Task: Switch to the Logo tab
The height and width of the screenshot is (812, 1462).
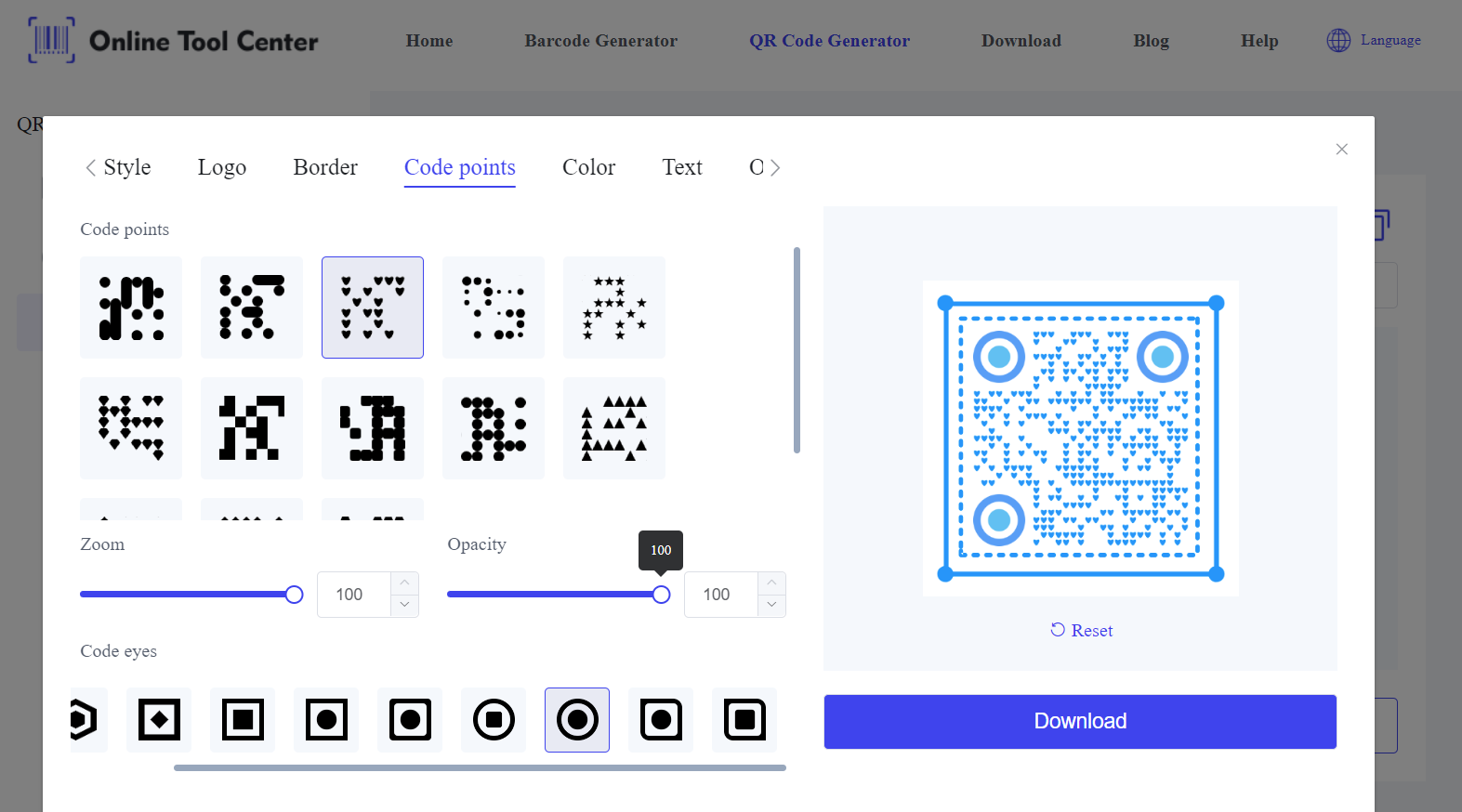Action: (x=222, y=167)
